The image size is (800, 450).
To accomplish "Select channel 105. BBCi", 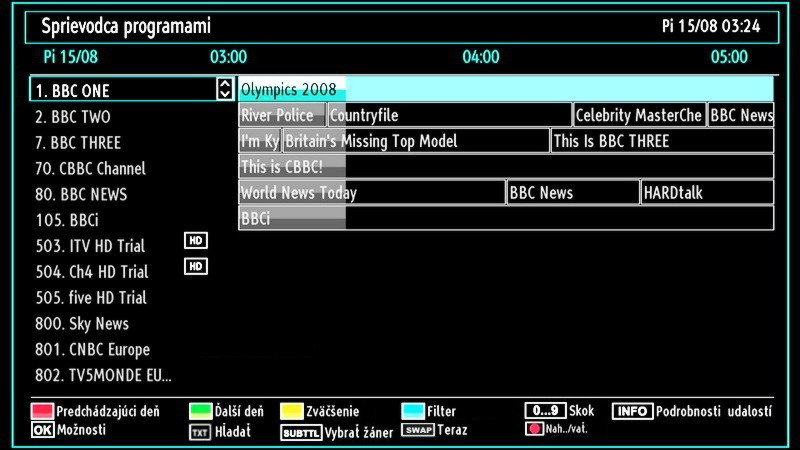I will coord(67,220).
